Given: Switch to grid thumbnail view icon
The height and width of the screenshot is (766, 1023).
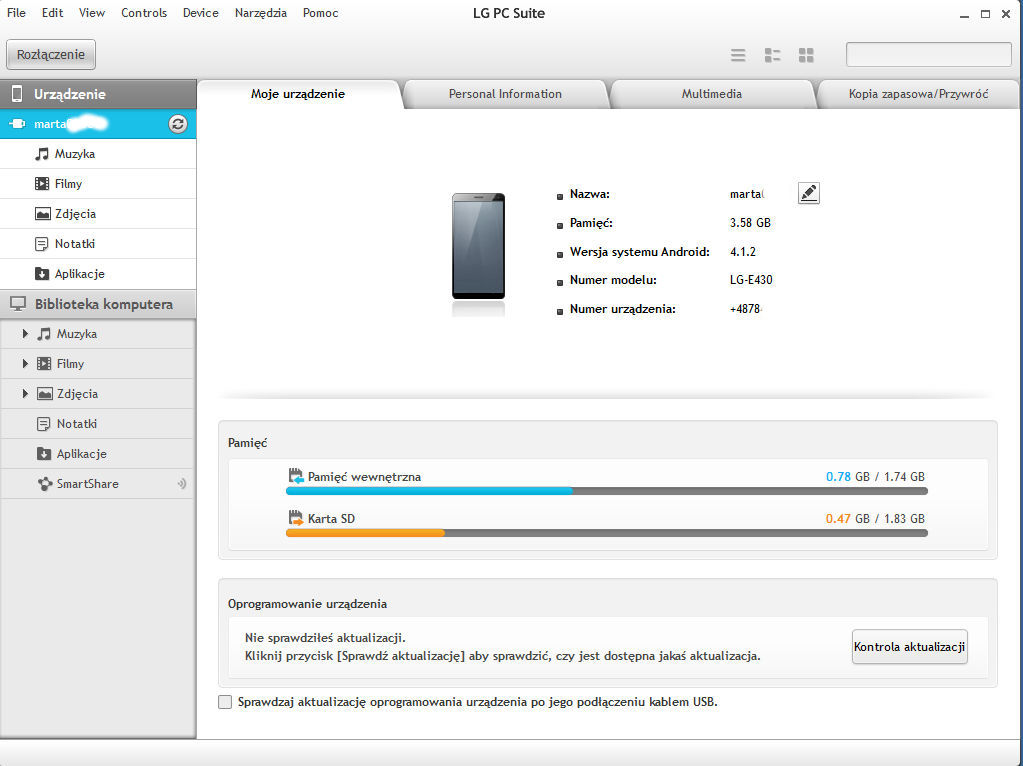Looking at the screenshot, I should pos(806,55).
